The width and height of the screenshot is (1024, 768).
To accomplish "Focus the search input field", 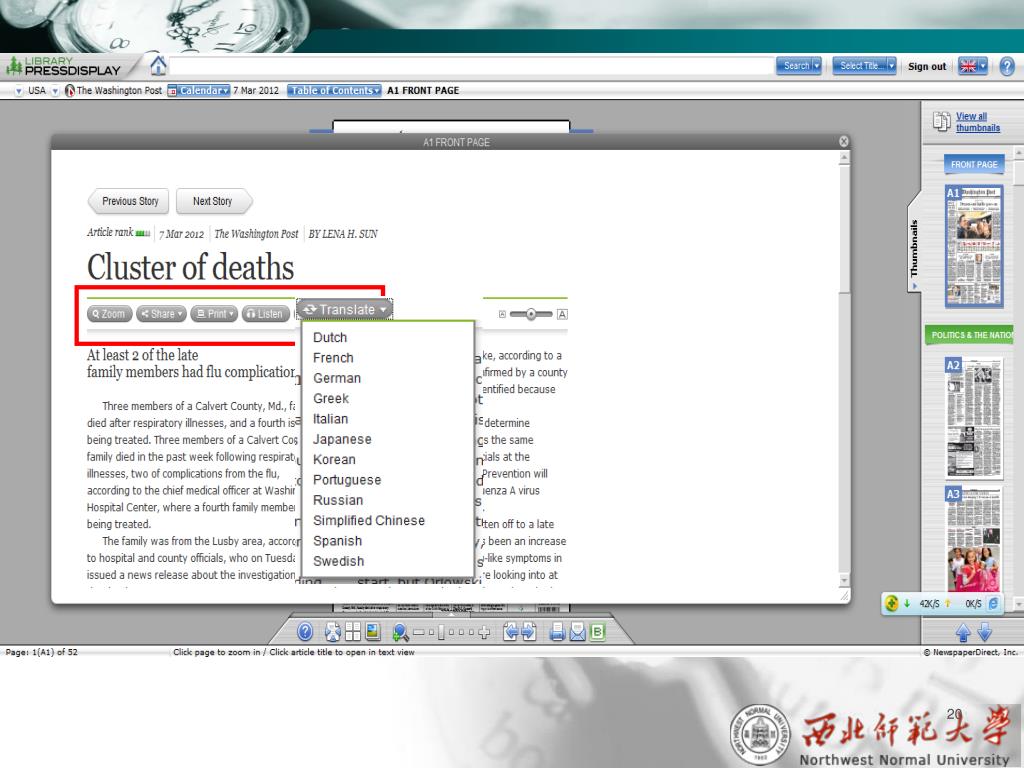I will pyautogui.click(x=472, y=66).
